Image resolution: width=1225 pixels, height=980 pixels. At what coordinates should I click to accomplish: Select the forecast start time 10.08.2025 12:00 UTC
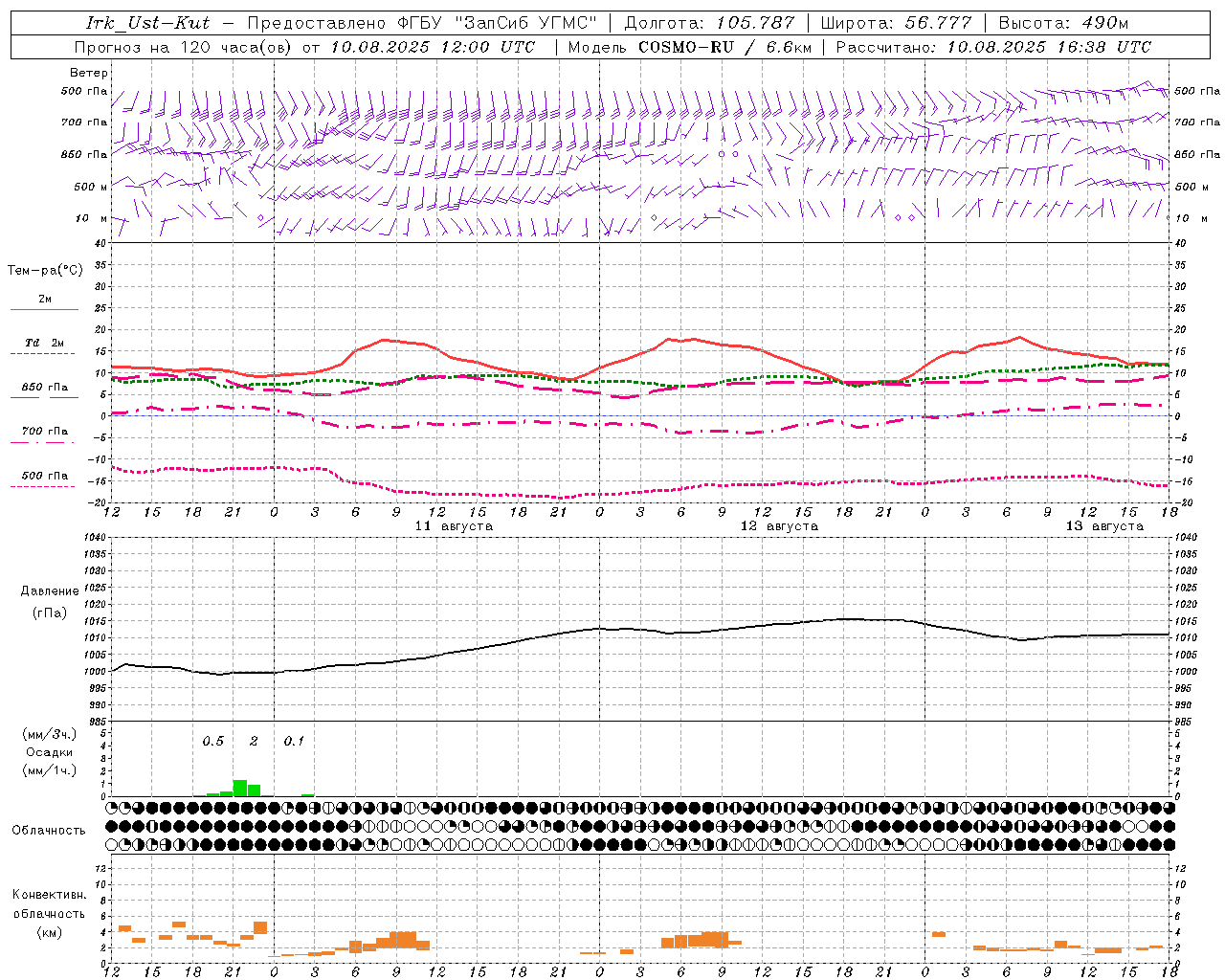pyautogui.click(x=433, y=47)
